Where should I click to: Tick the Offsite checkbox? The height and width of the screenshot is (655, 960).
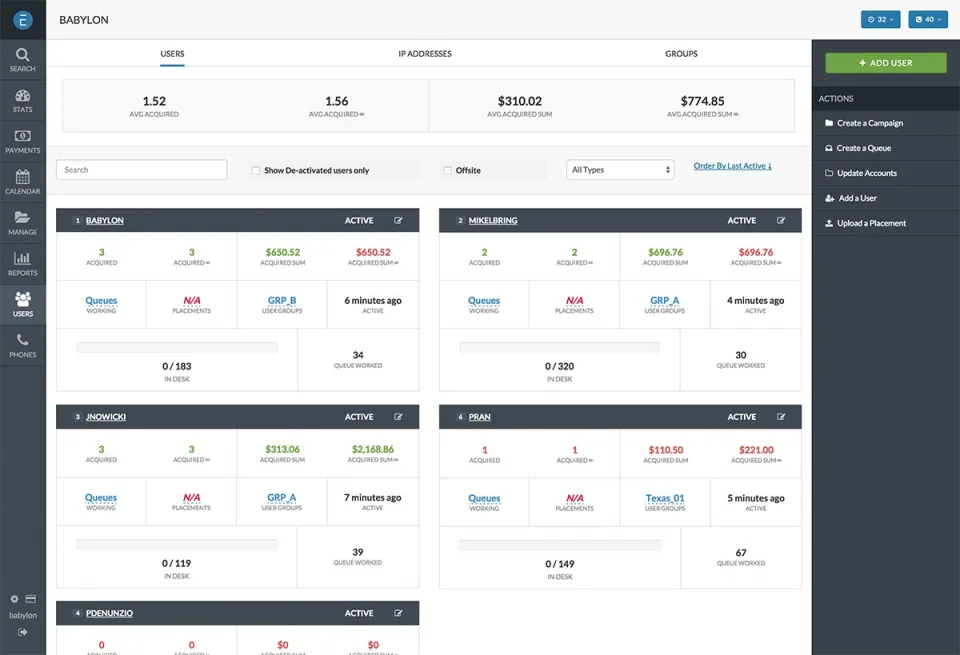pyautogui.click(x=448, y=170)
